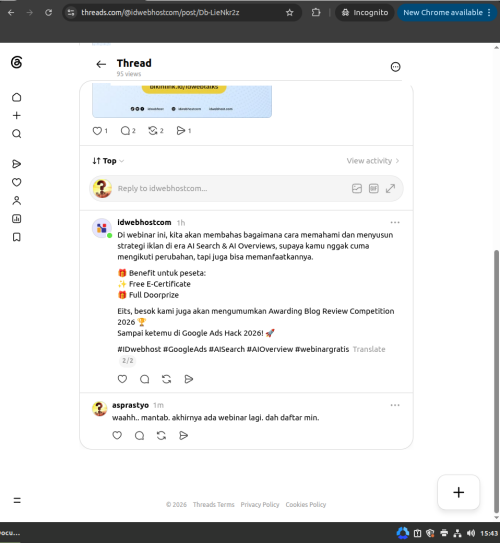Open the asprastyo username link
Screen dimensions: 500x543
tap(130, 405)
